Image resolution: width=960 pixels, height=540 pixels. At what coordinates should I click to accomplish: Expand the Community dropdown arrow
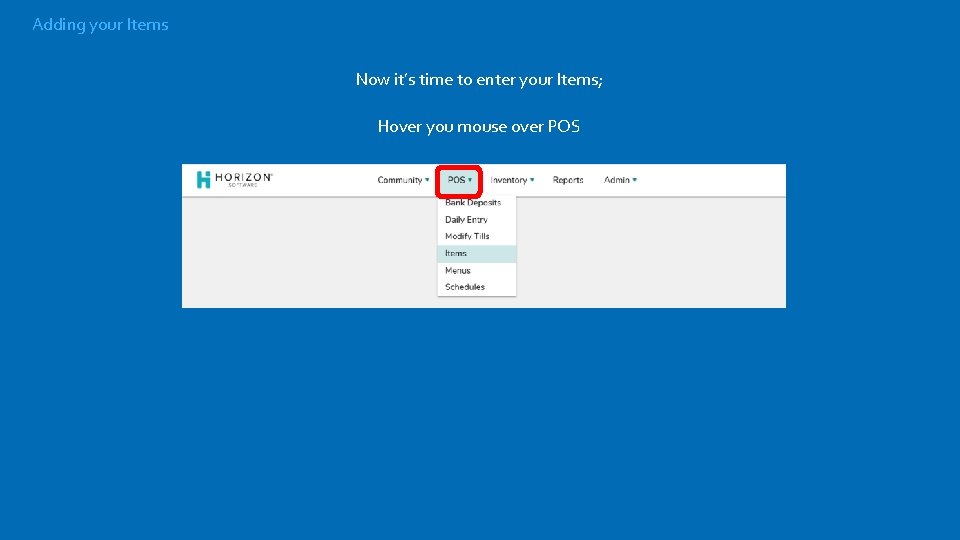(x=427, y=180)
